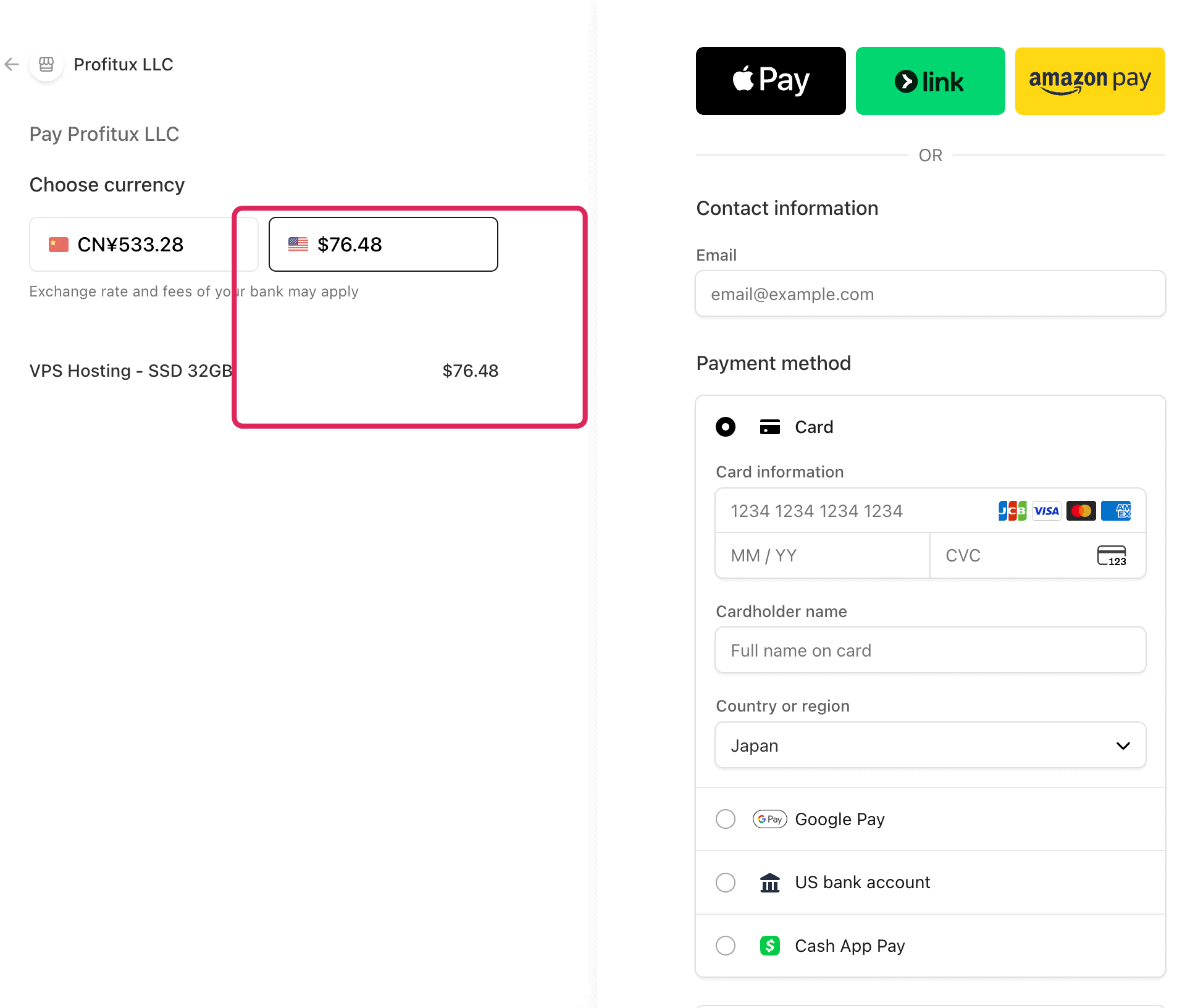Click the Profitux LLC store icon
Screen dimensions: 1177x1008
46,64
